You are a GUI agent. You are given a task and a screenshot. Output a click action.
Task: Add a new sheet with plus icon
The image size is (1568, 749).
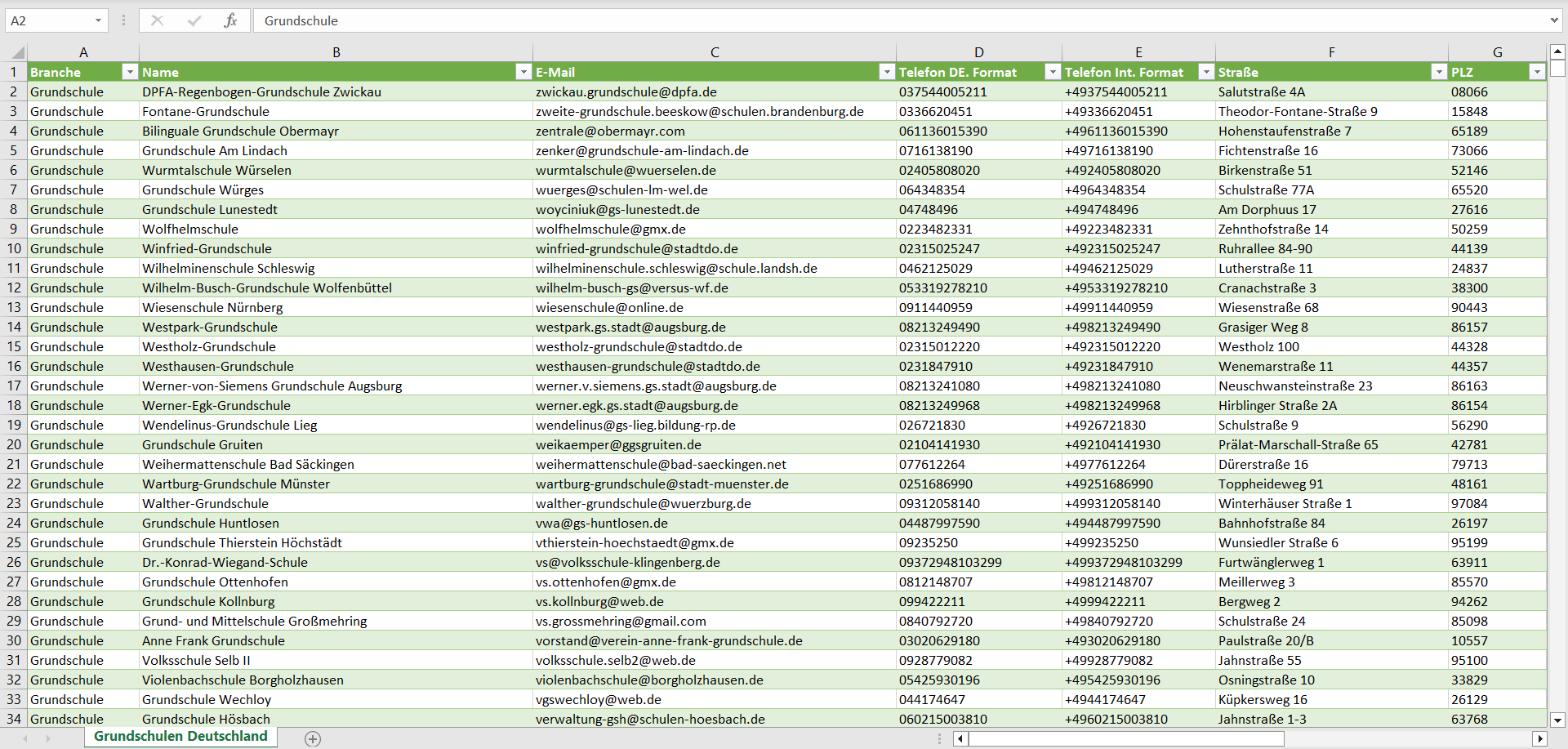313,738
